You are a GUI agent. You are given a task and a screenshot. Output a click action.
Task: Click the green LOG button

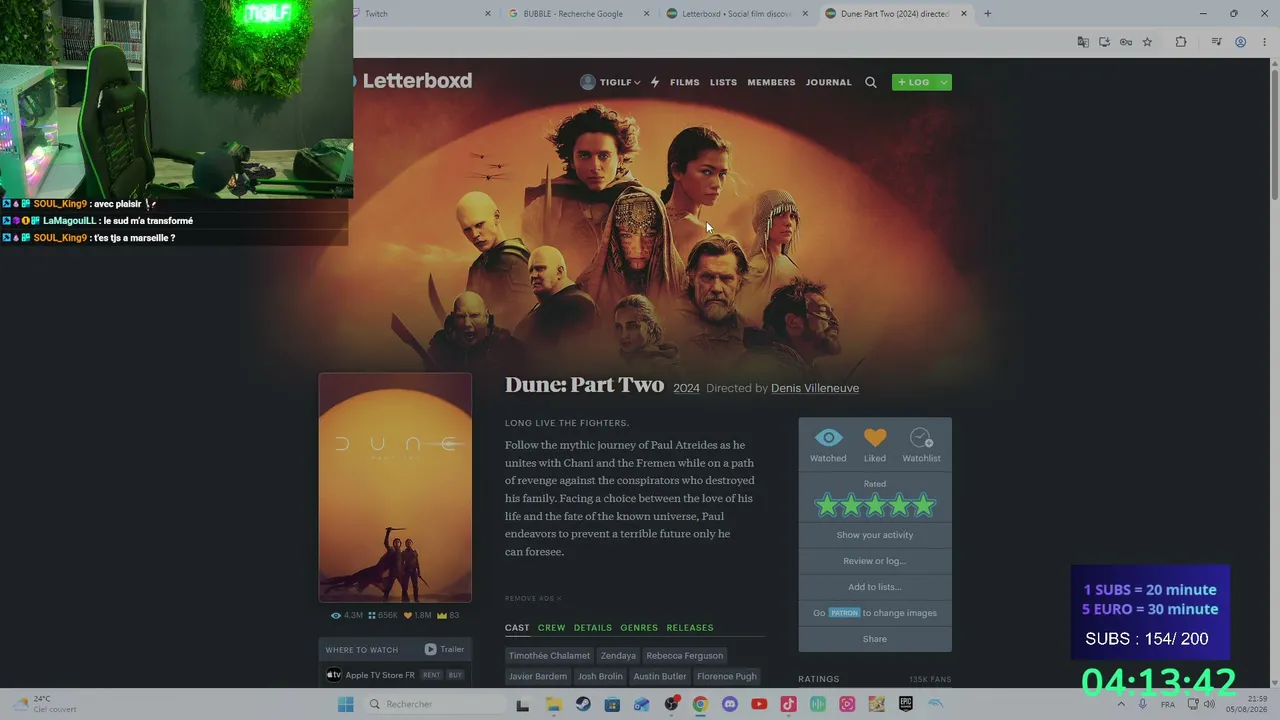coord(914,82)
